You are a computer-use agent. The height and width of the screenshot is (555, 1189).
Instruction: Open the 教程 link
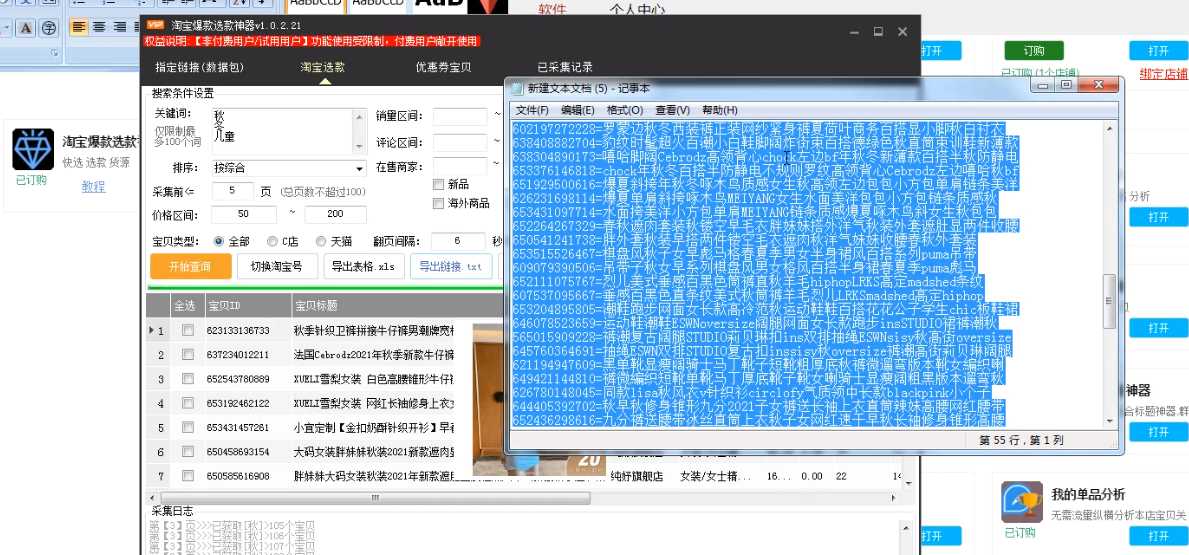point(93,187)
